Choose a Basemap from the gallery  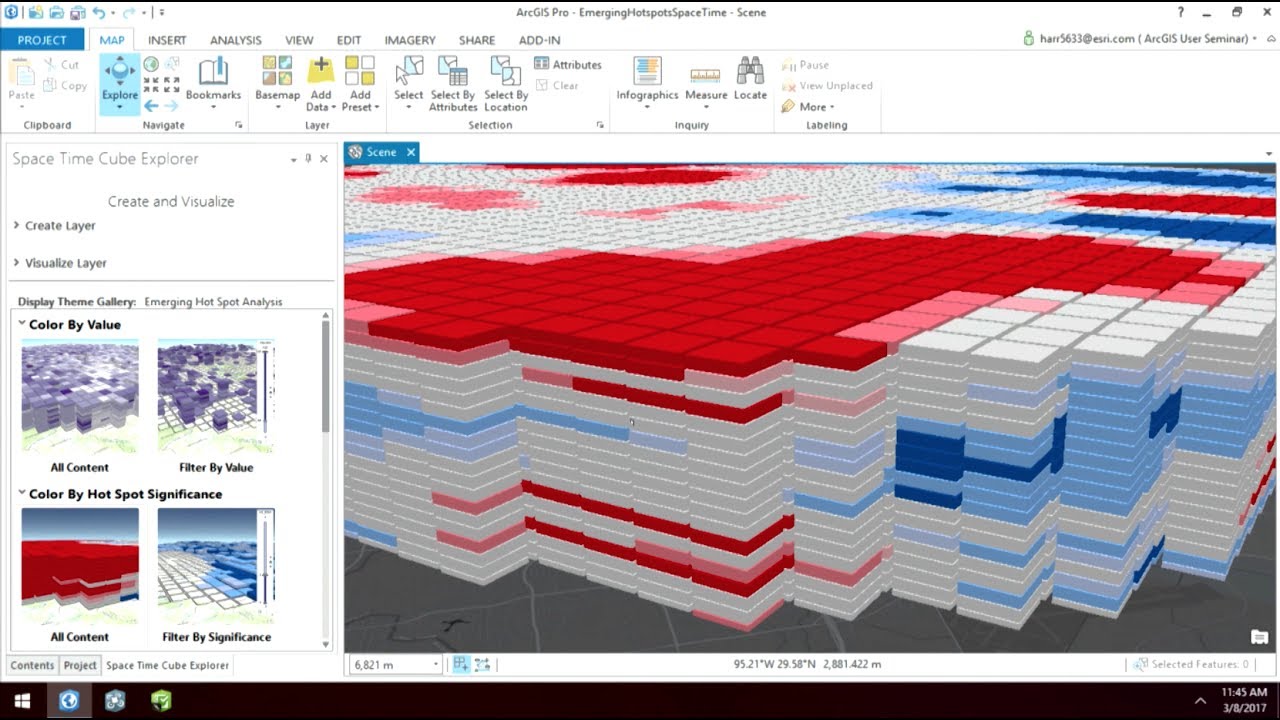(277, 82)
